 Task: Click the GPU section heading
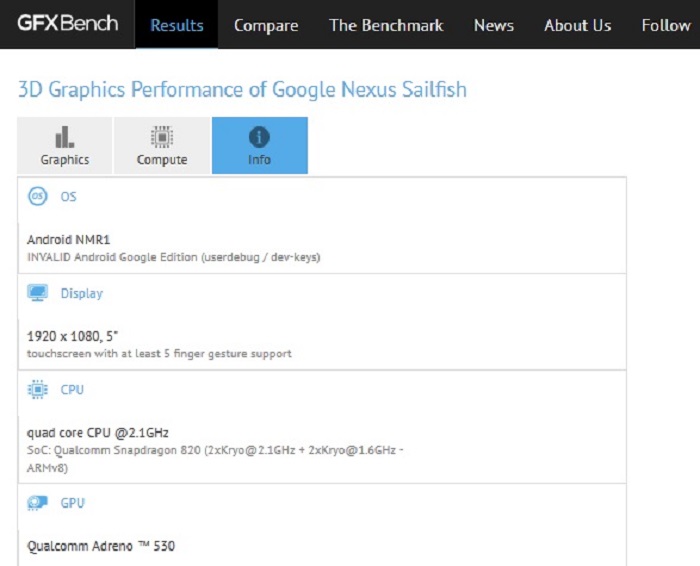click(x=72, y=503)
